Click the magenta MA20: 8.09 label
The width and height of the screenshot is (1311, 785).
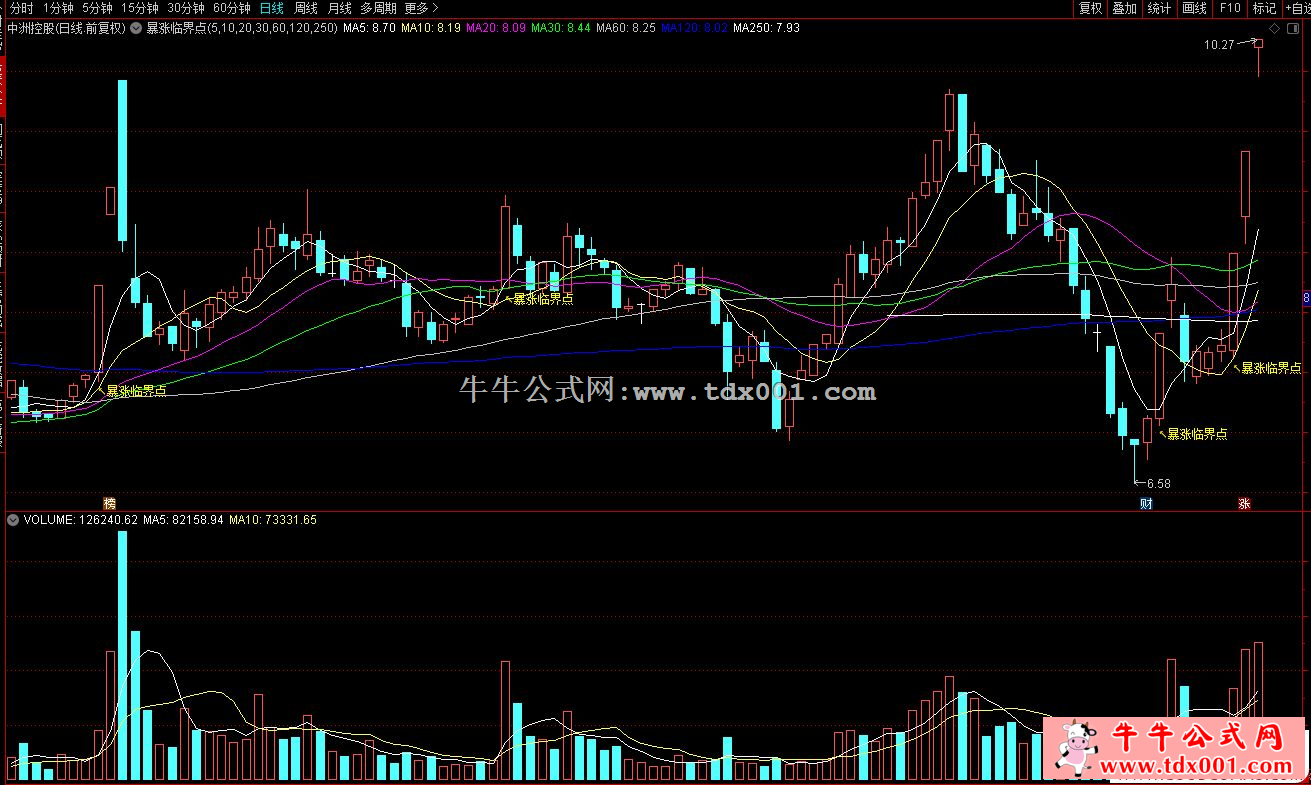pyautogui.click(x=496, y=28)
